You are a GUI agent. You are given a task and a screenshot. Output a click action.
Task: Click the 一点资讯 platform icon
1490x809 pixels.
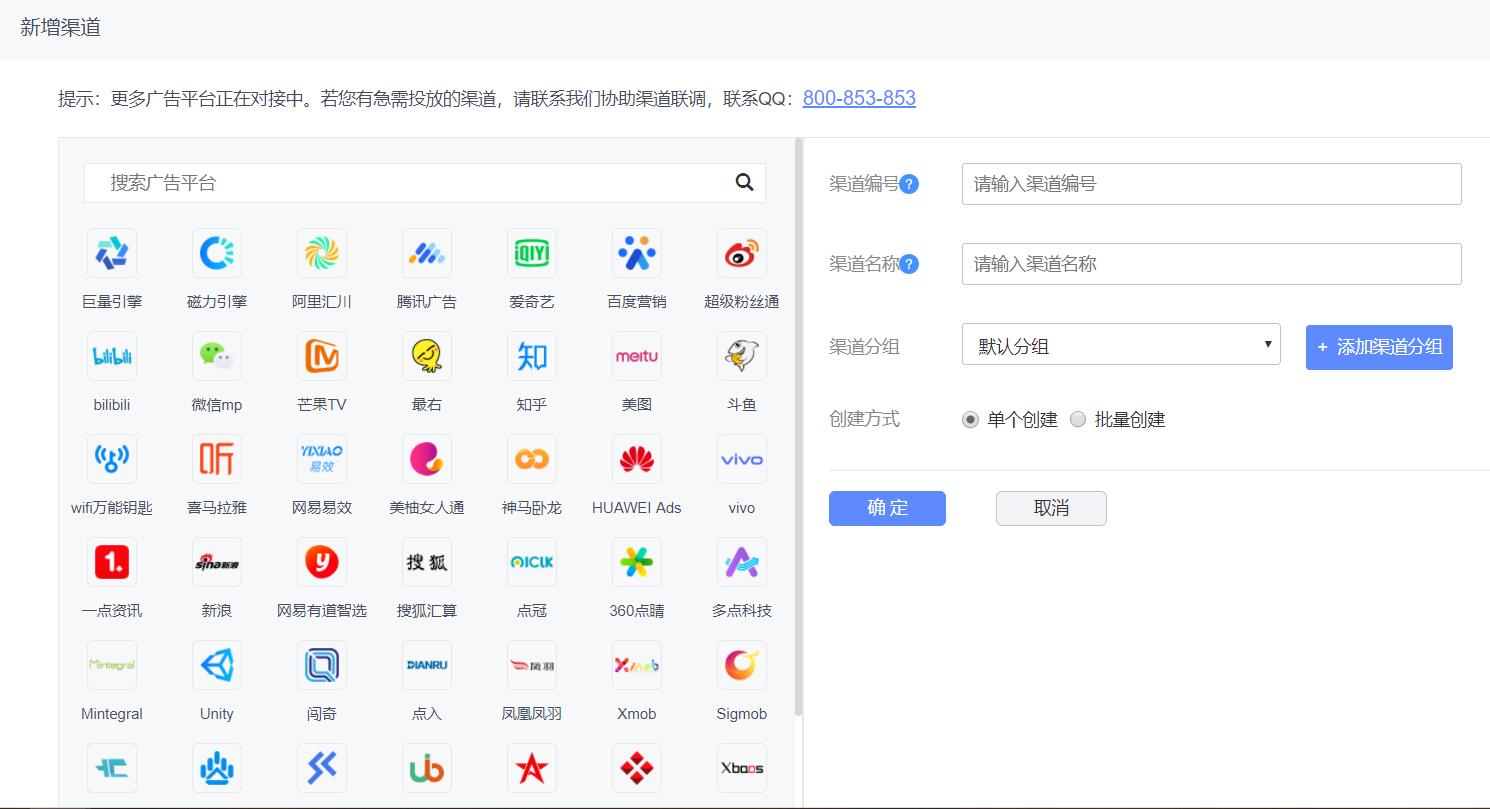coord(112,562)
